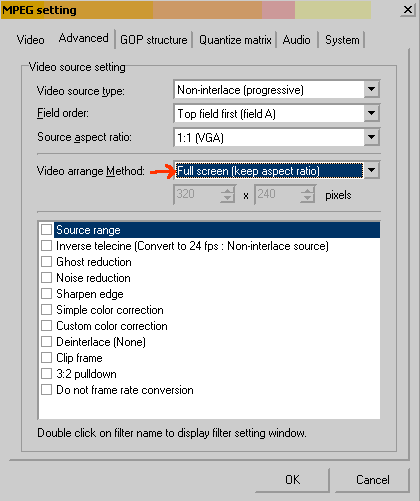Image resolution: width=420 pixels, height=501 pixels.
Task: Open the System tab
Action: (342, 40)
